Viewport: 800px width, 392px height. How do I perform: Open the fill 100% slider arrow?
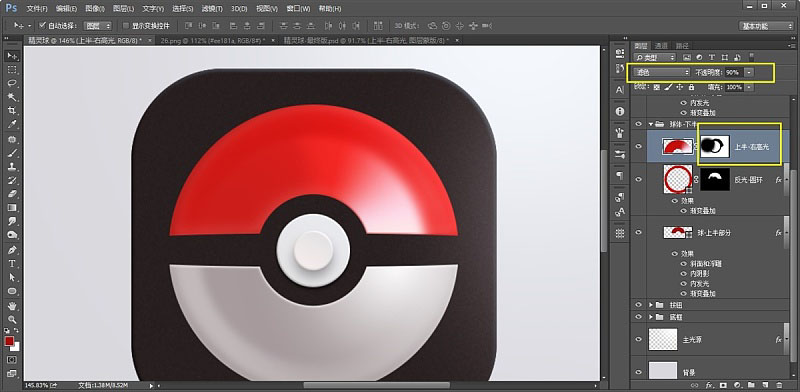coord(748,87)
